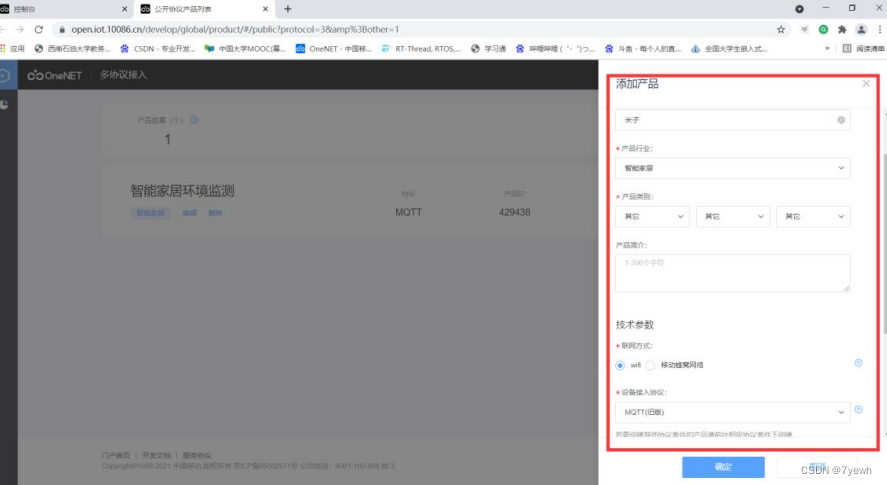Reload the page
Screen dimensions: 887x485
tap(38, 29)
